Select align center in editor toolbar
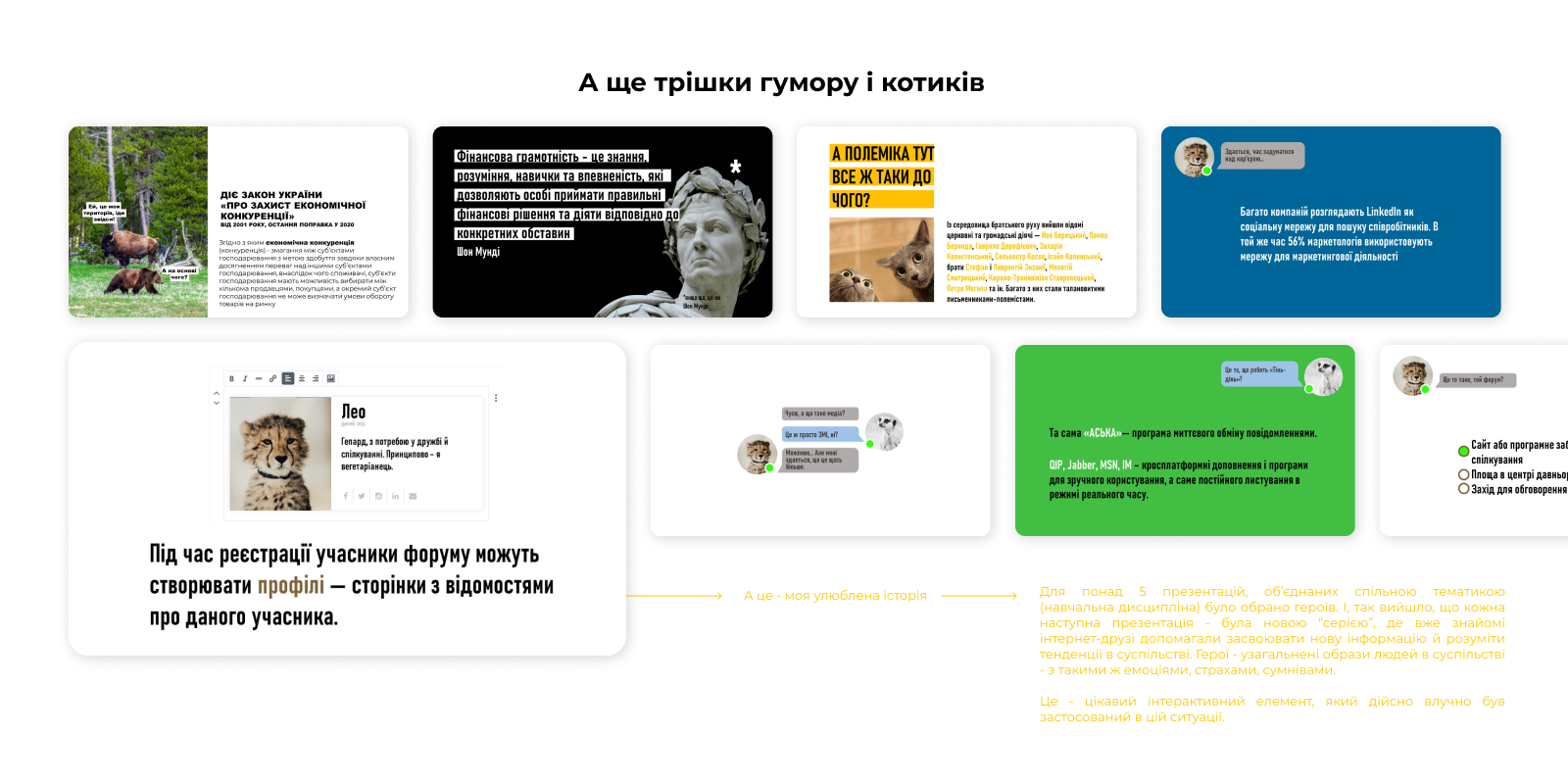The width and height of the screenshot is (1568, 784). click(302, 378)
